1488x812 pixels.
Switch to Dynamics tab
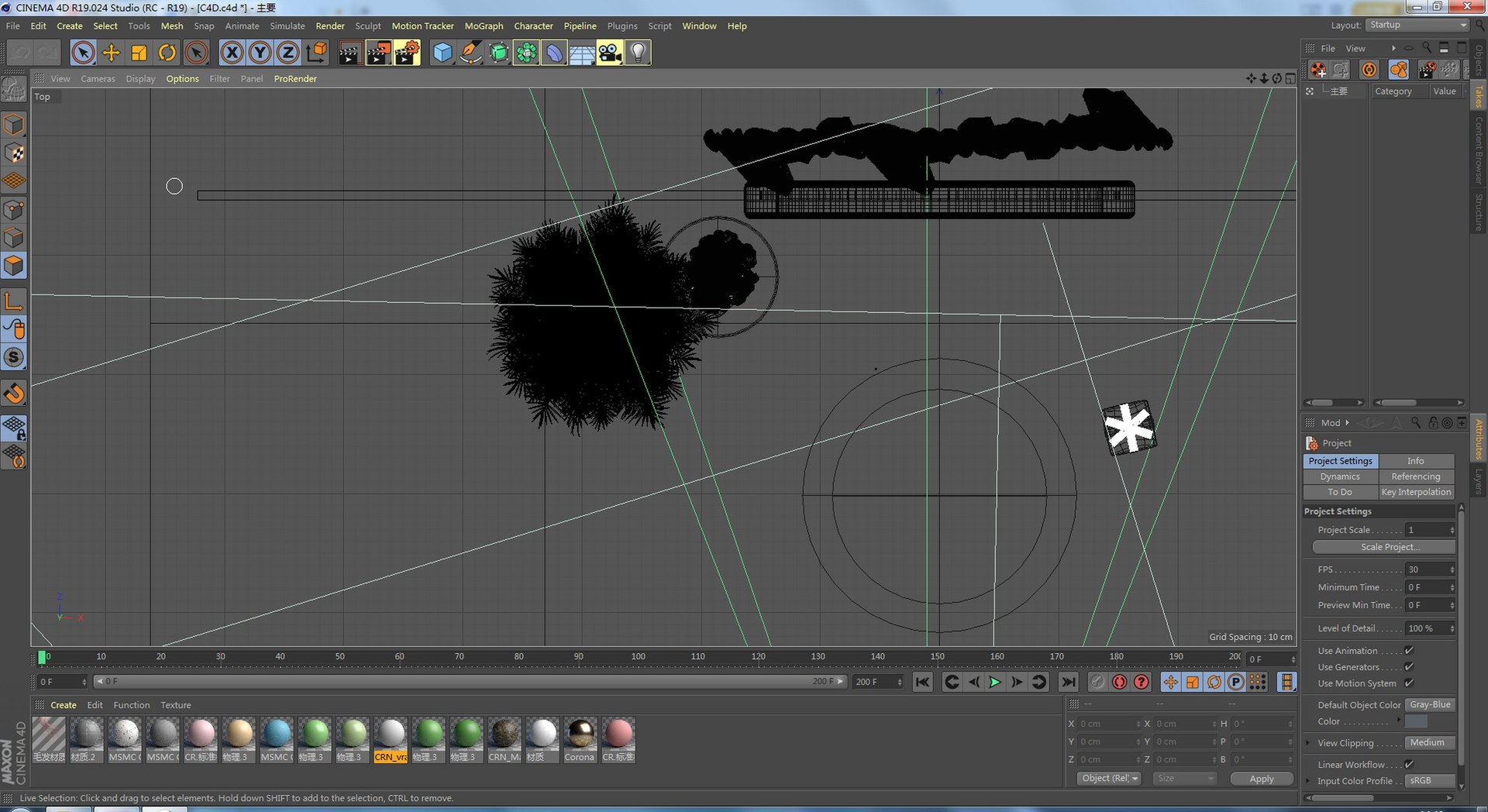point(1341,477)
